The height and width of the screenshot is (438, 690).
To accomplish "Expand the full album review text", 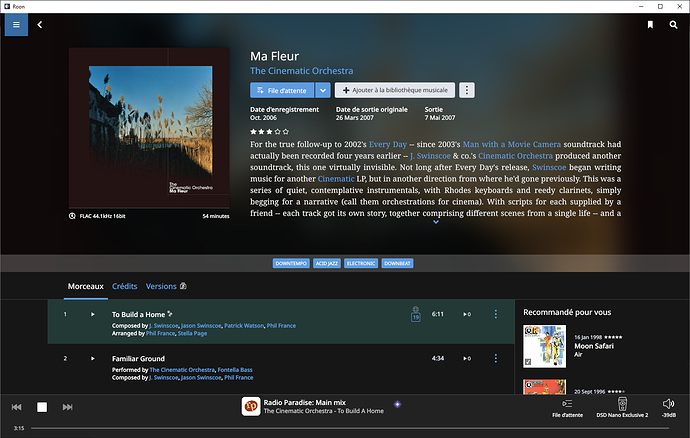I will 436,222.
